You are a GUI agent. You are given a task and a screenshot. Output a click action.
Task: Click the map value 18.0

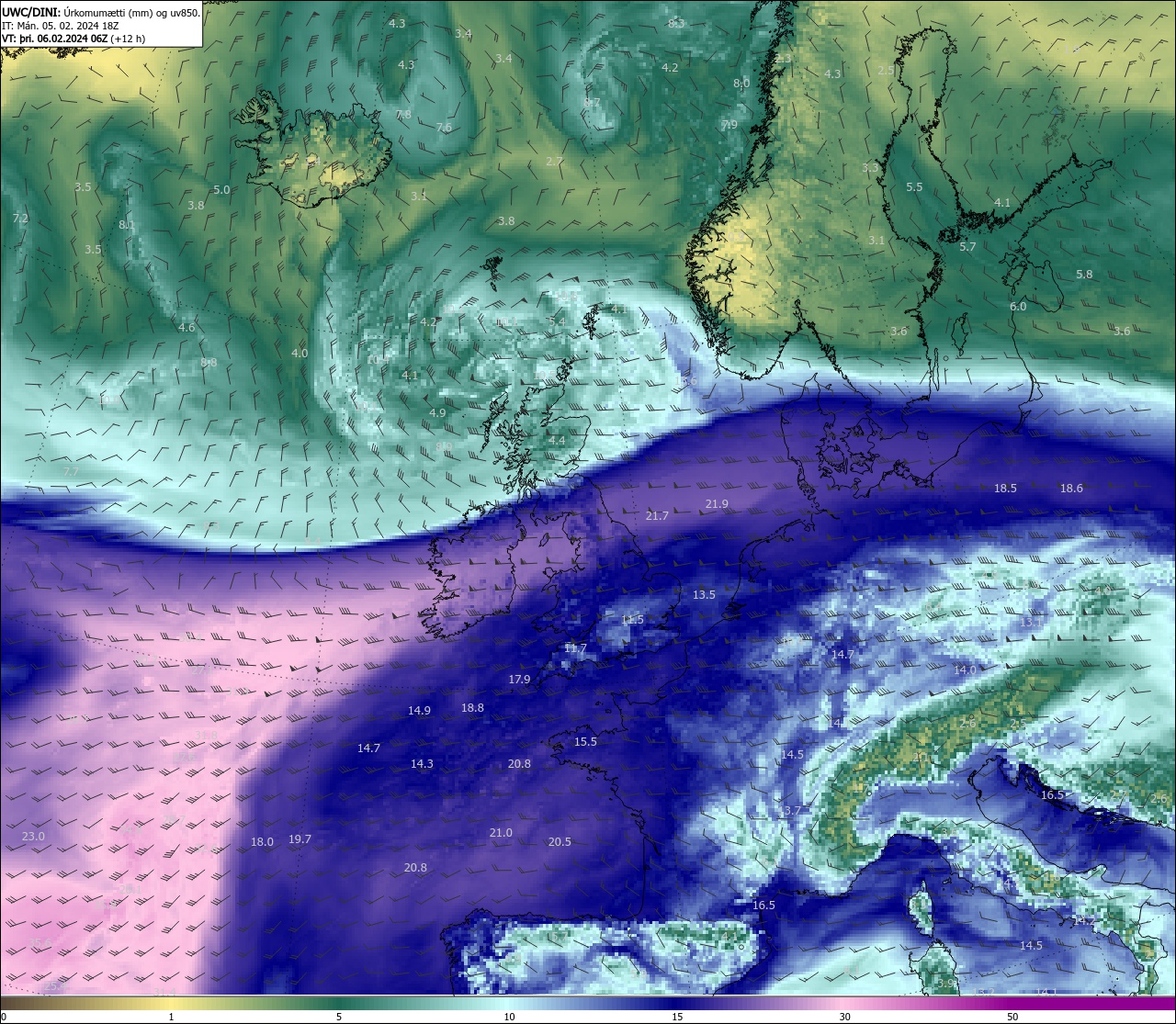pyautogui.click(x=262, y=841)
